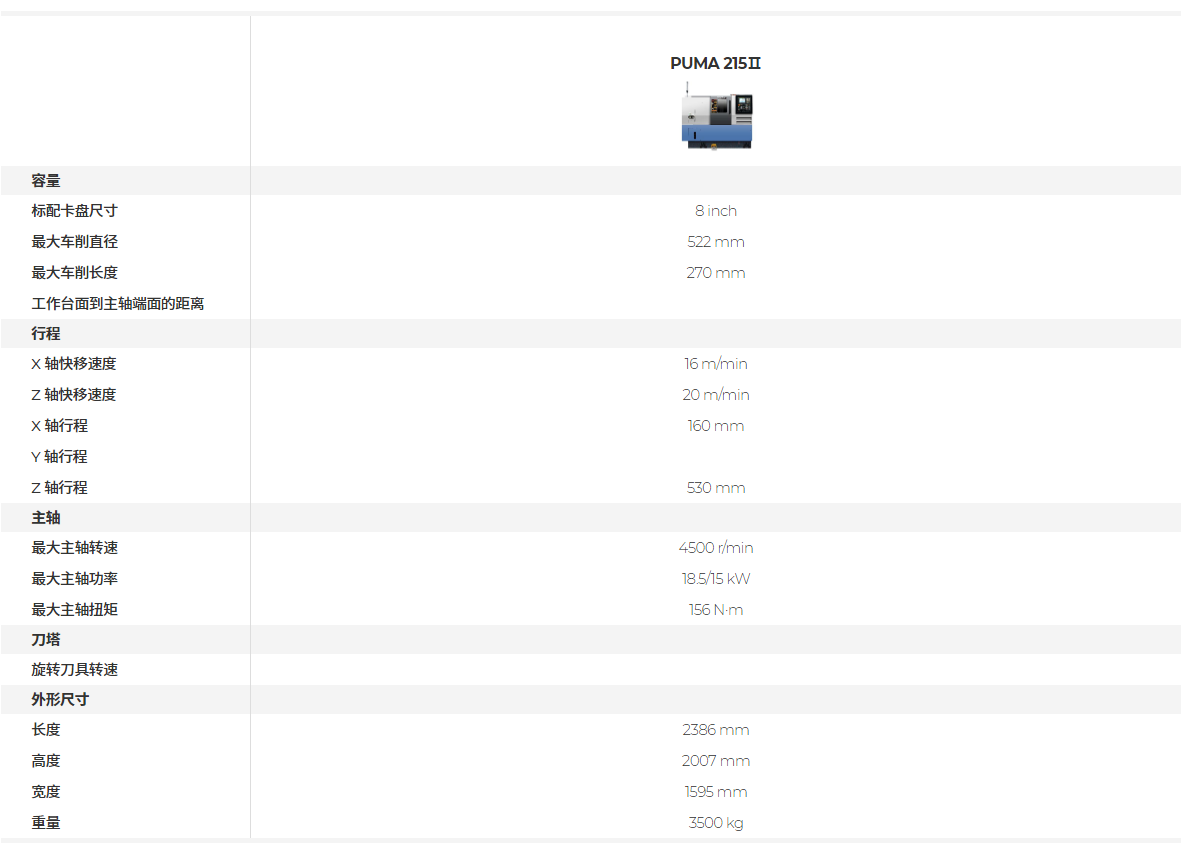Click the 3500 kg weight value
Image resolution: width=1185 pixels, height=852 pixels.
[x=715, y=823]
